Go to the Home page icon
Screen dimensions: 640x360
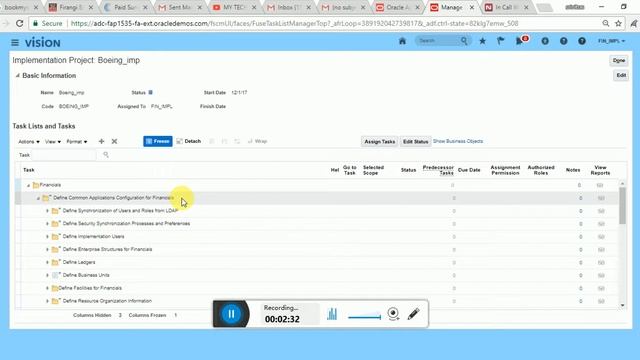coord(402,41)
